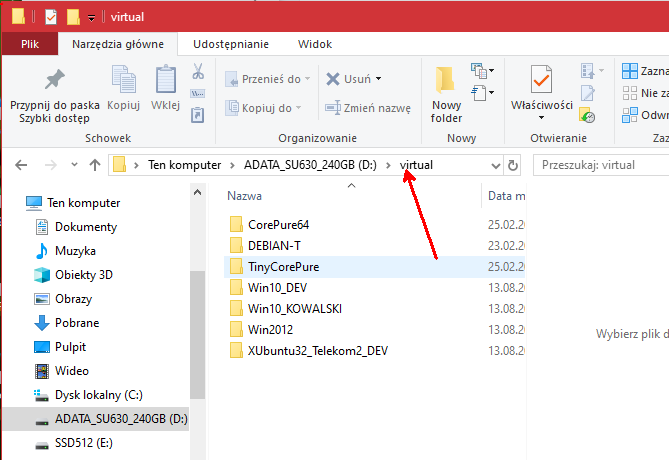The width and height of the screenshot is (669, 460).
Task: Click the Up arrow next to the address bar
Action: [94, 165]
